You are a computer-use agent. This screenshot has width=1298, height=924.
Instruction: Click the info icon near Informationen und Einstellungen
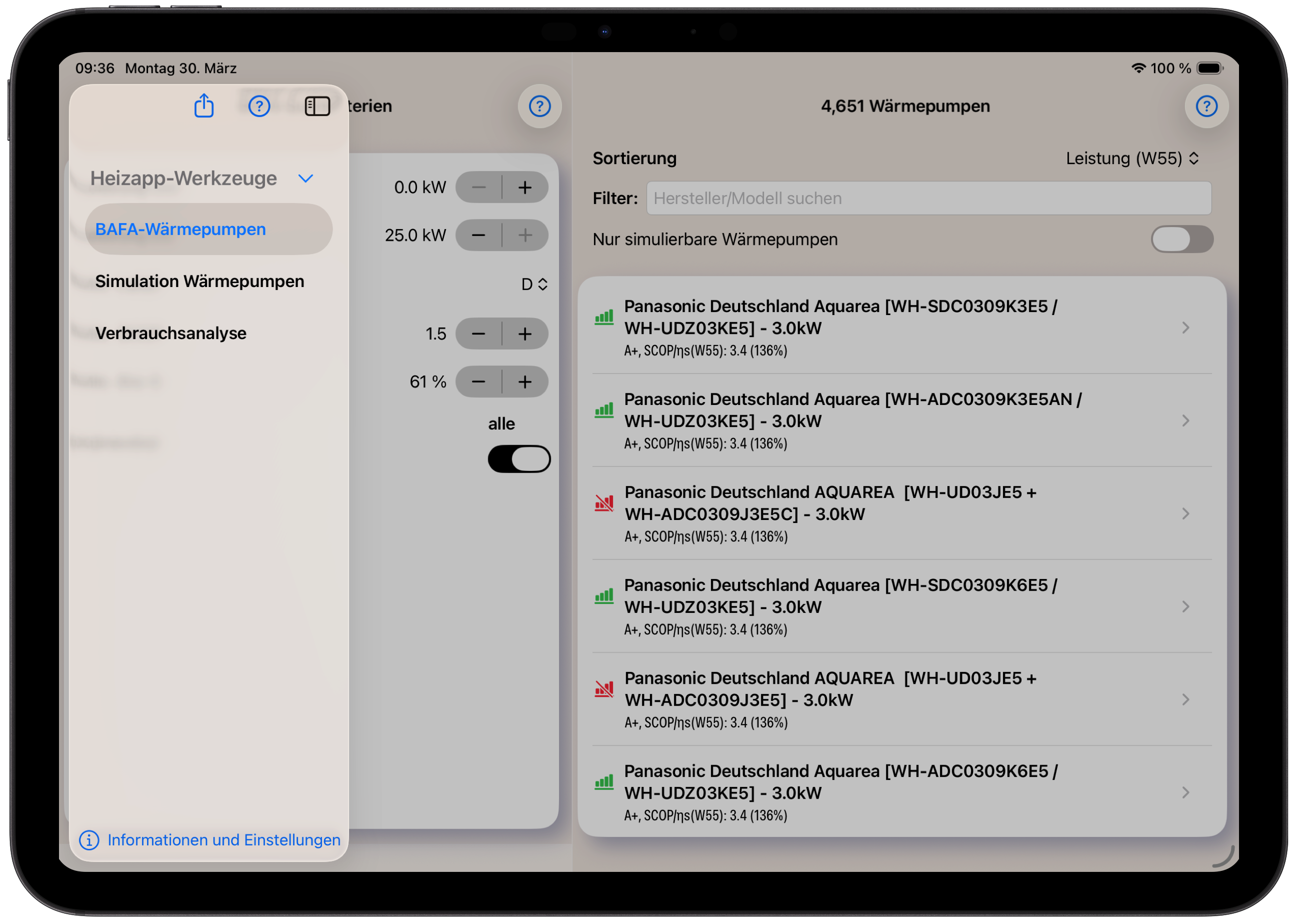[x=89, y=840]
